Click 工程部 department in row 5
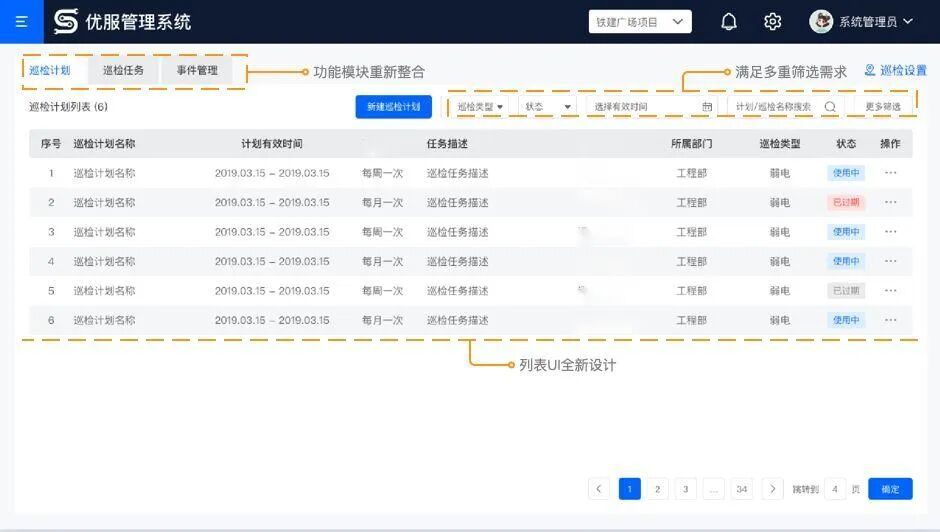The height and width of the screenshot is (532, 940). [x=692, y=290]
